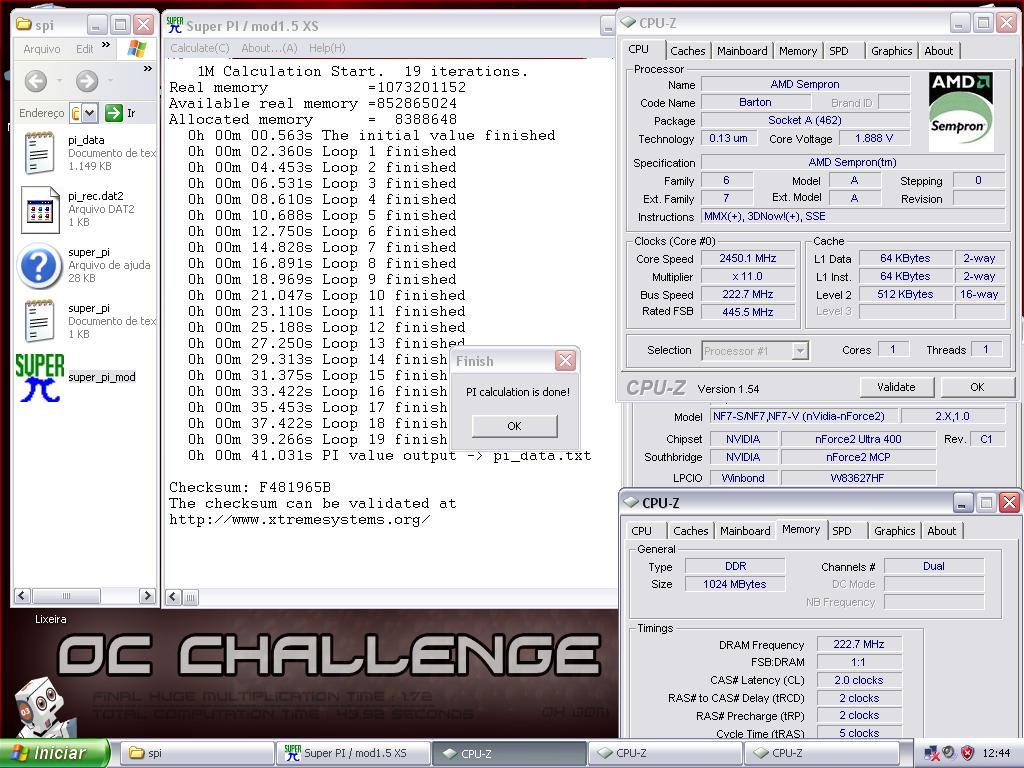Click the xtremesystems.org URL text

pyautogui.click(x=299, y=520)
